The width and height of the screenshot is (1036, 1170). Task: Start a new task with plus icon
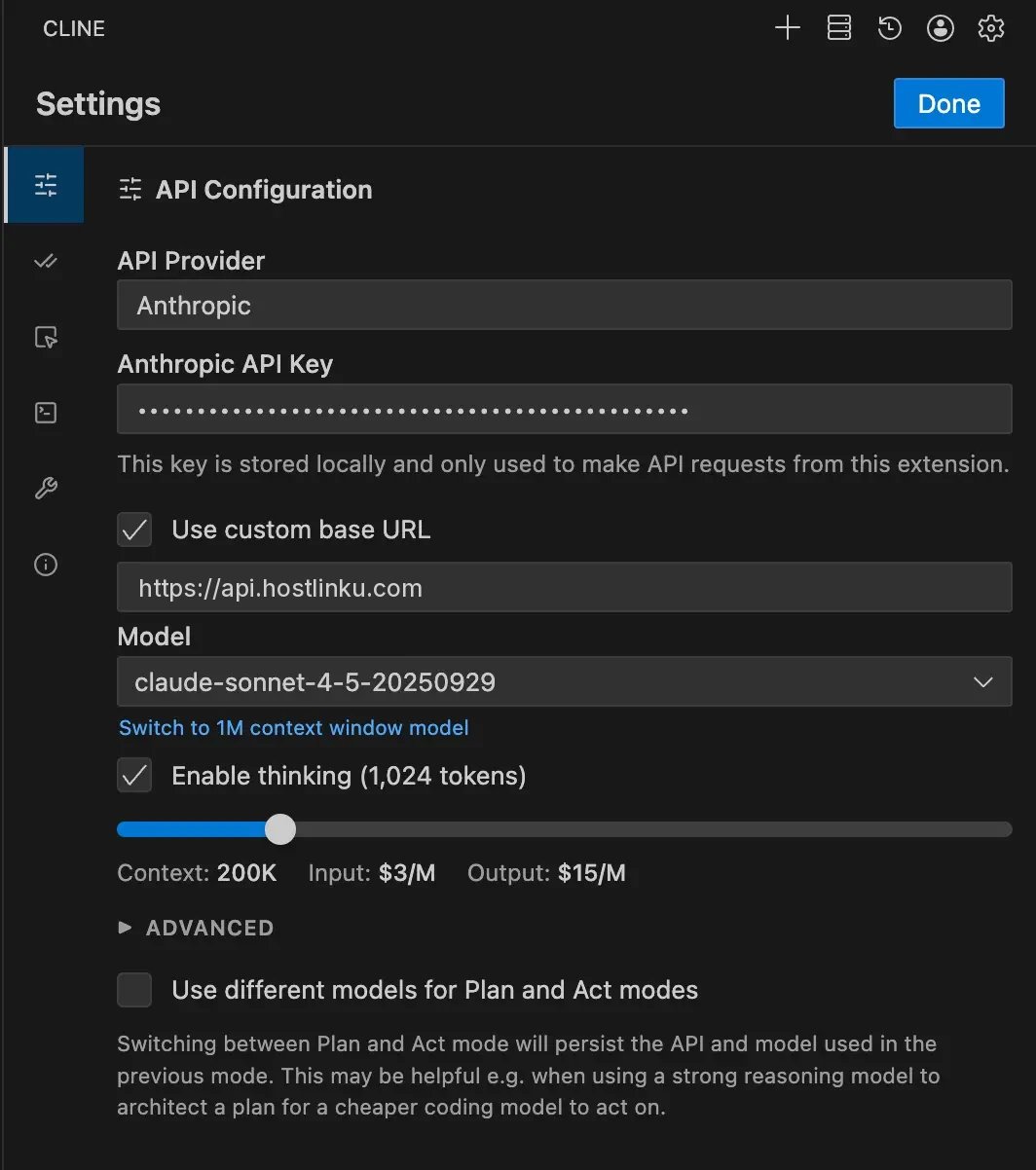(787, 29)
